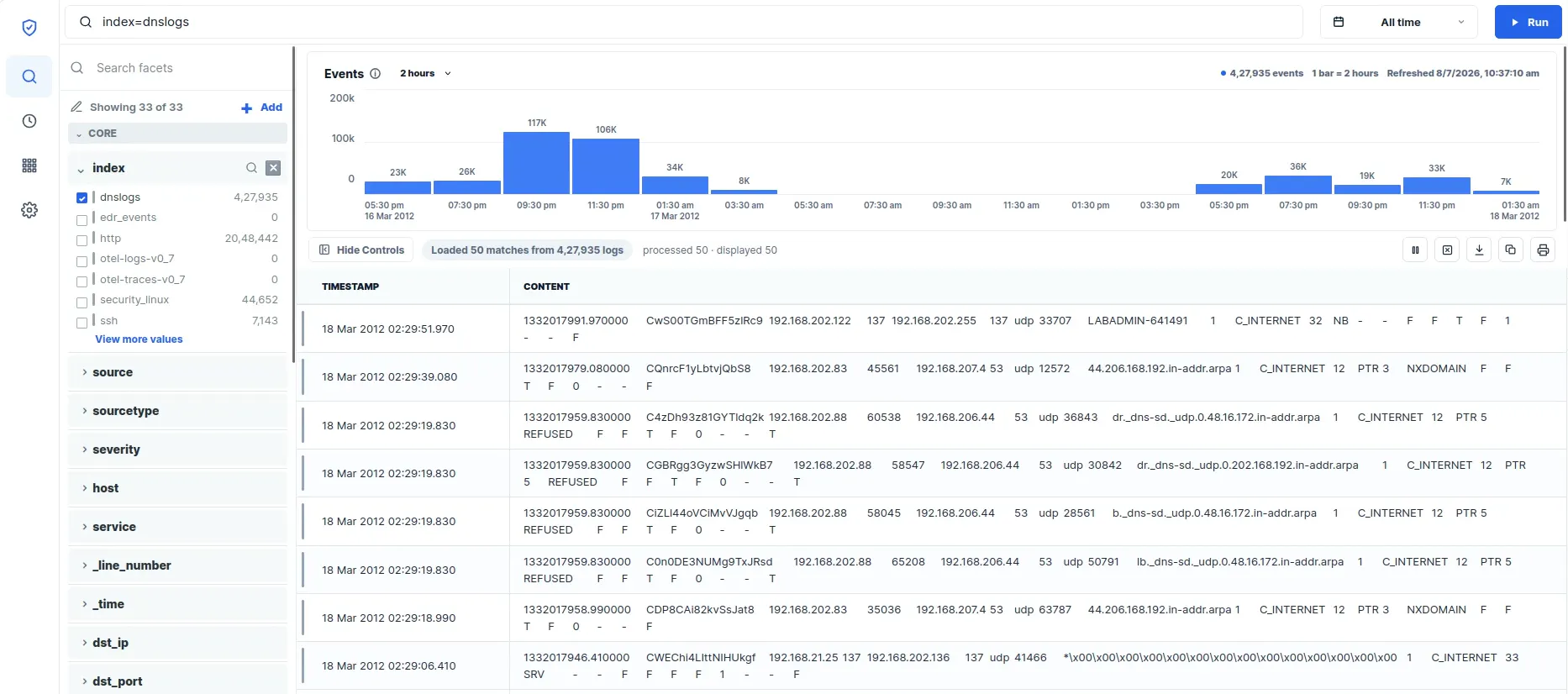Open log row at 02:29:39.080
Viewport: 1568px width, 694px height.
[x=931, y=376]
